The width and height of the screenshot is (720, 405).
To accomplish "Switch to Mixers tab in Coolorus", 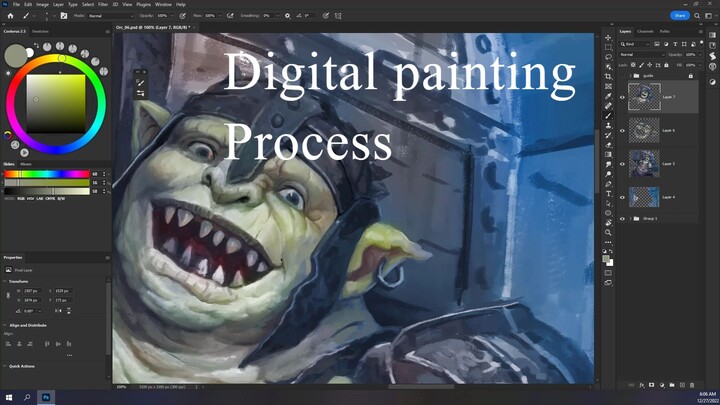I will coord(26,164).
